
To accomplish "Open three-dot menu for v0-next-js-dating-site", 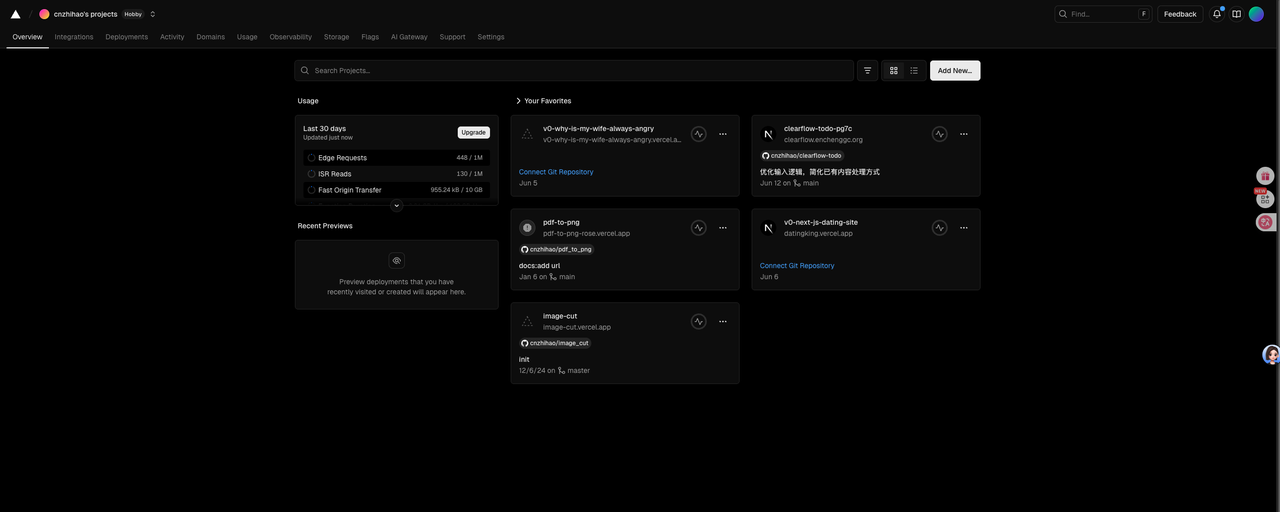I will 963,228.
